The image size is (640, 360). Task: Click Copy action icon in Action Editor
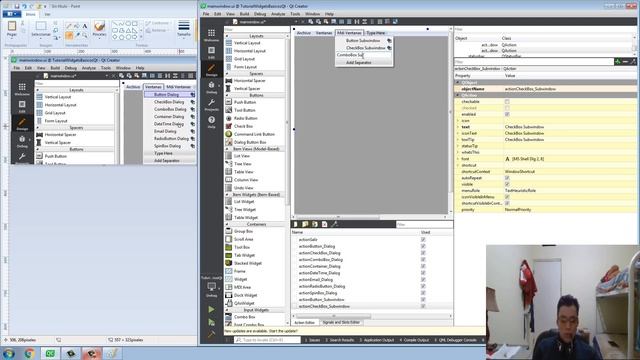click(305, 224)
